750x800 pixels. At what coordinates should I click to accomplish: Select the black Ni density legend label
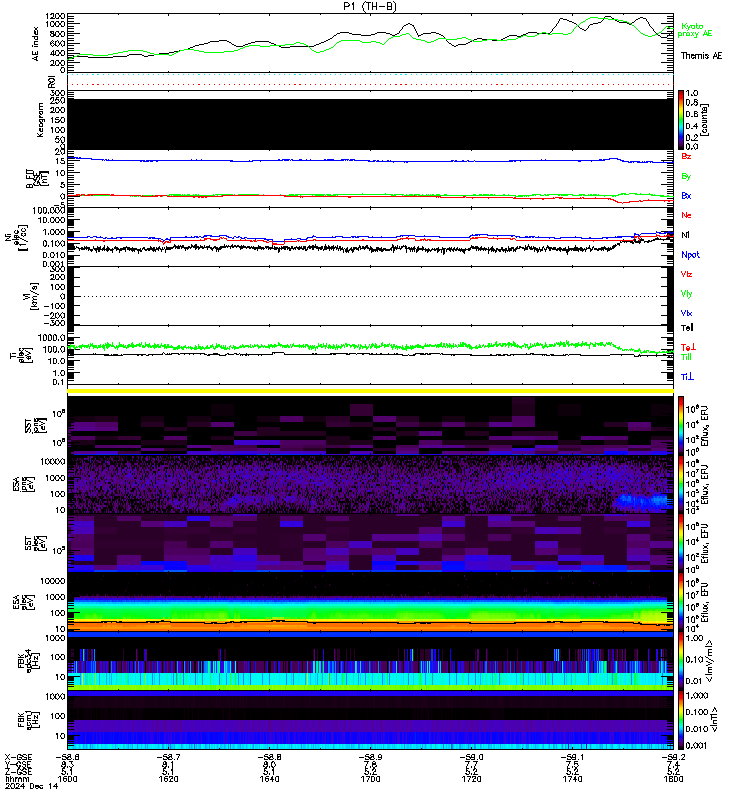(x=685, y=235)
